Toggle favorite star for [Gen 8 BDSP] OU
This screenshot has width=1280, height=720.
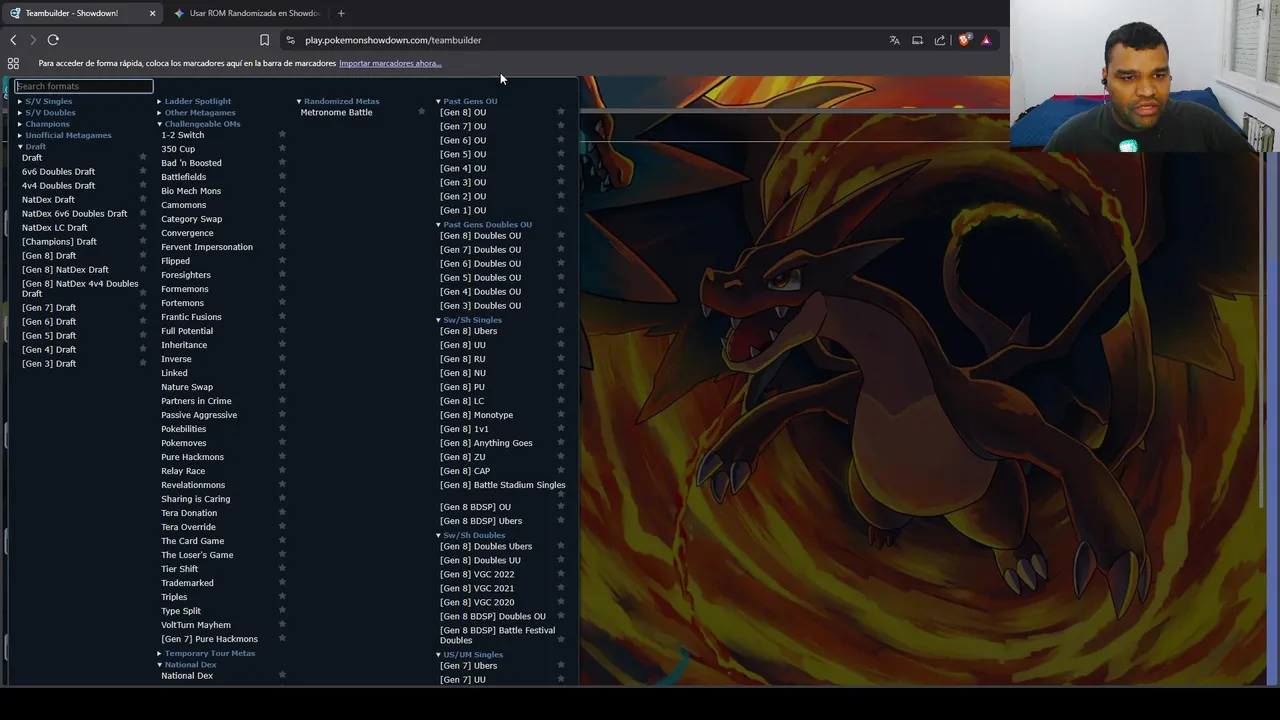(561, 506)
